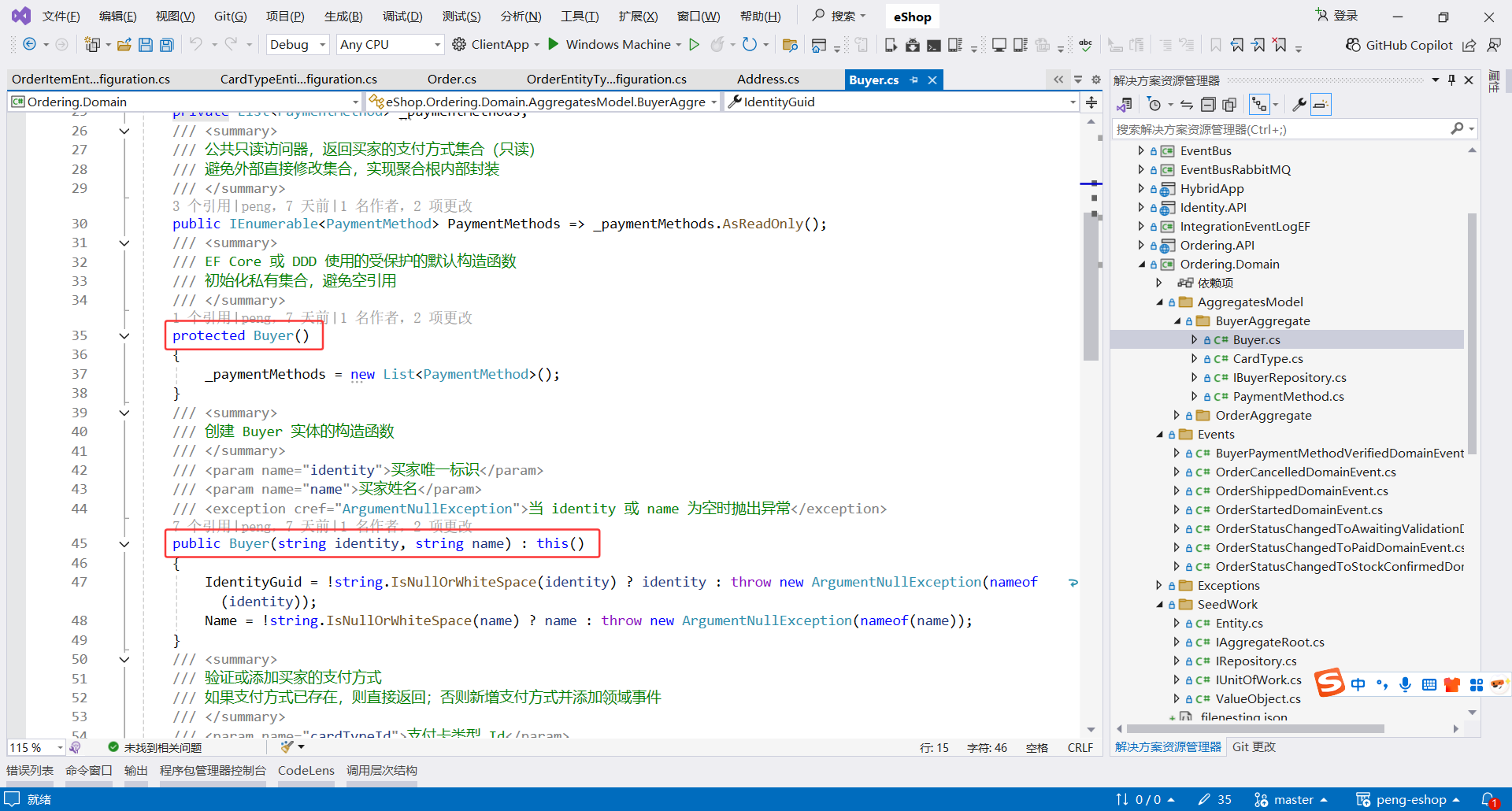
Task: Click the terminal window icon in the toolbar
Action: (x=933, y=45)
